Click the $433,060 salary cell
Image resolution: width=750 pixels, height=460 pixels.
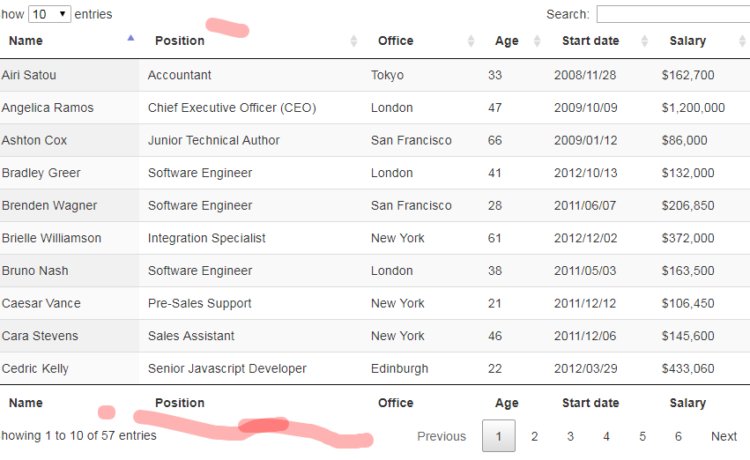coord(702,368)
